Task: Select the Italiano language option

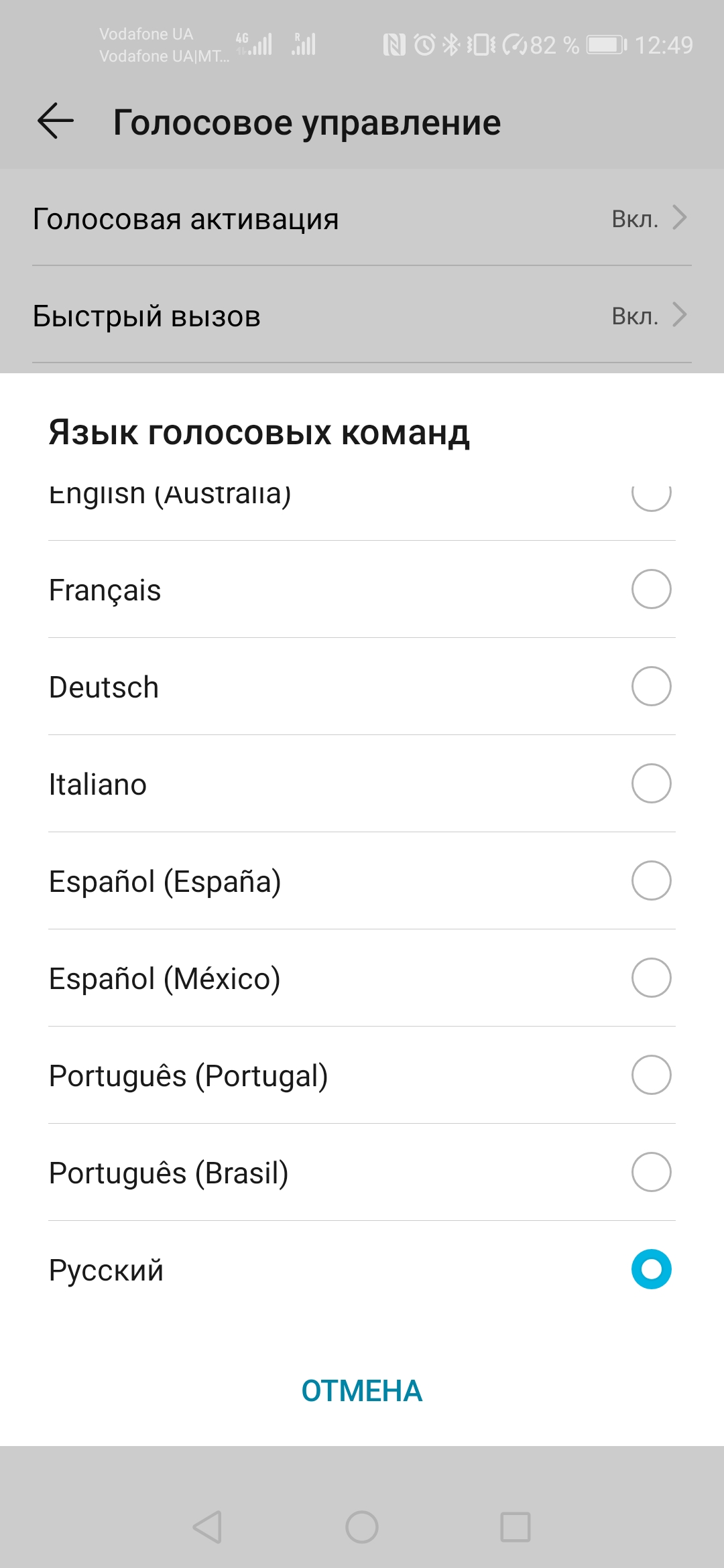Action: click(x=362, y=783)
